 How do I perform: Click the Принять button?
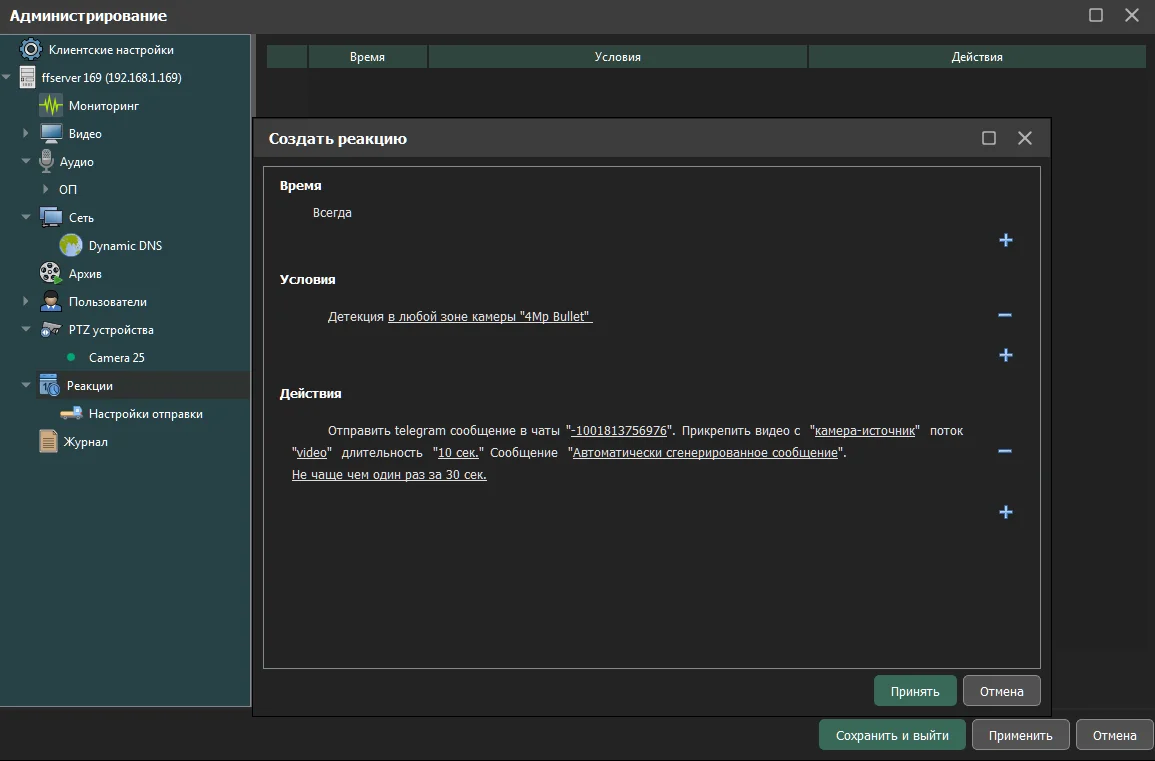[x=915, y=691]
